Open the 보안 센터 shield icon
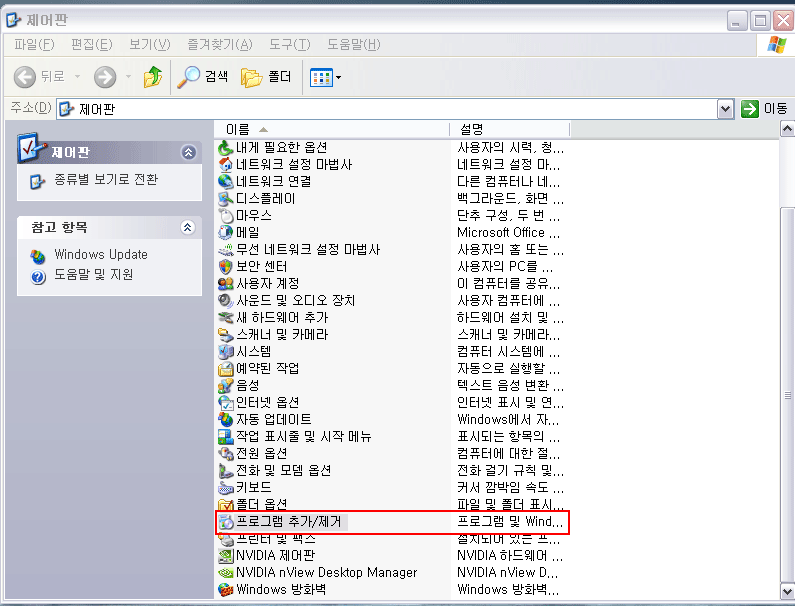 tap(225, 266)
